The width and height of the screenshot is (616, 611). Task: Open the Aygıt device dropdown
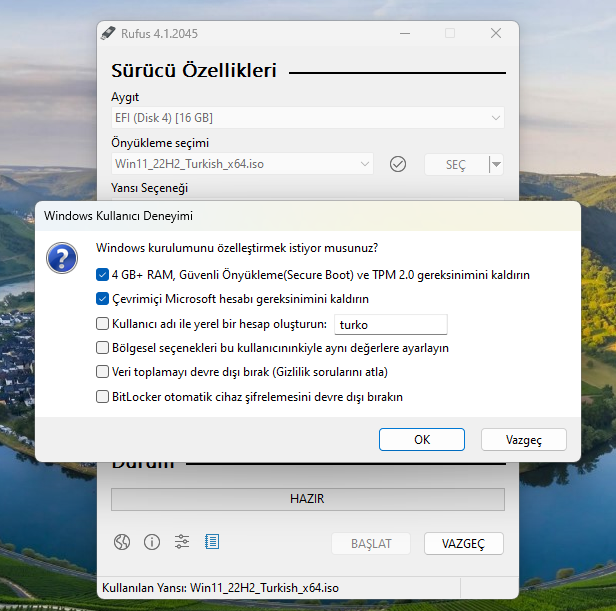click(x=308, y=118)
